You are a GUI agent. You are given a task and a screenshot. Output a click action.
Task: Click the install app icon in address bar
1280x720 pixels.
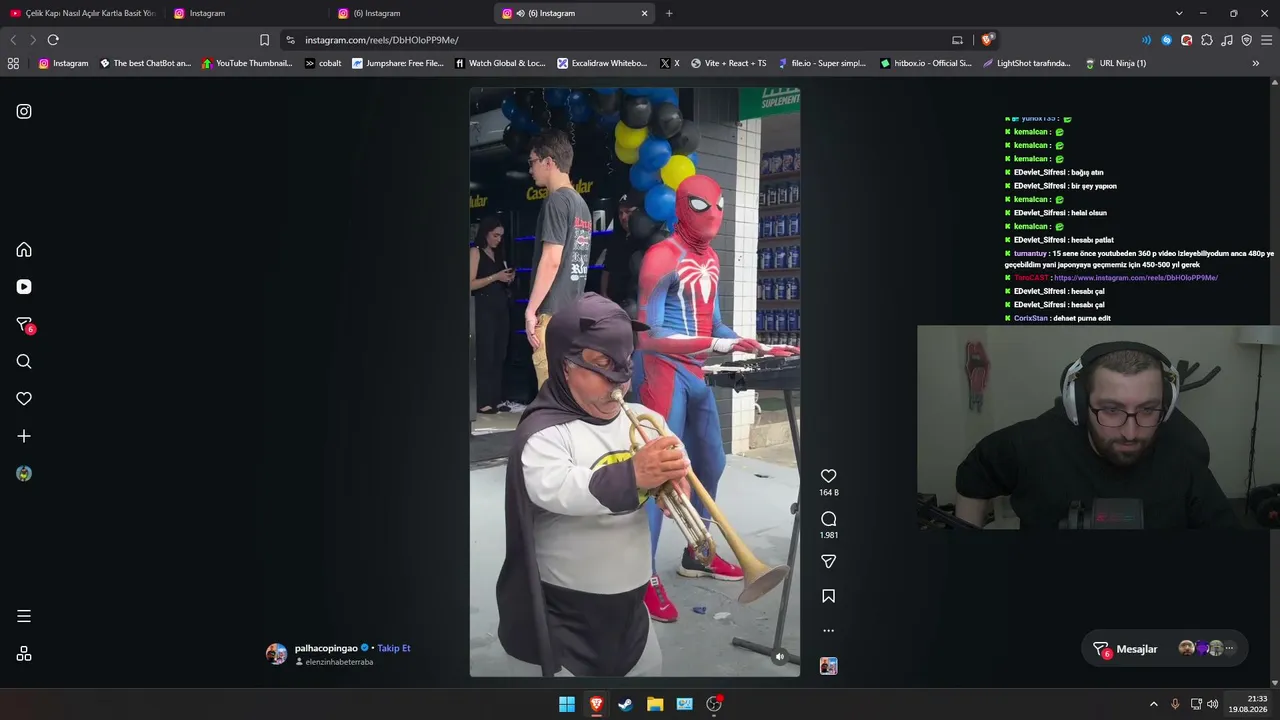click(957, 40)
